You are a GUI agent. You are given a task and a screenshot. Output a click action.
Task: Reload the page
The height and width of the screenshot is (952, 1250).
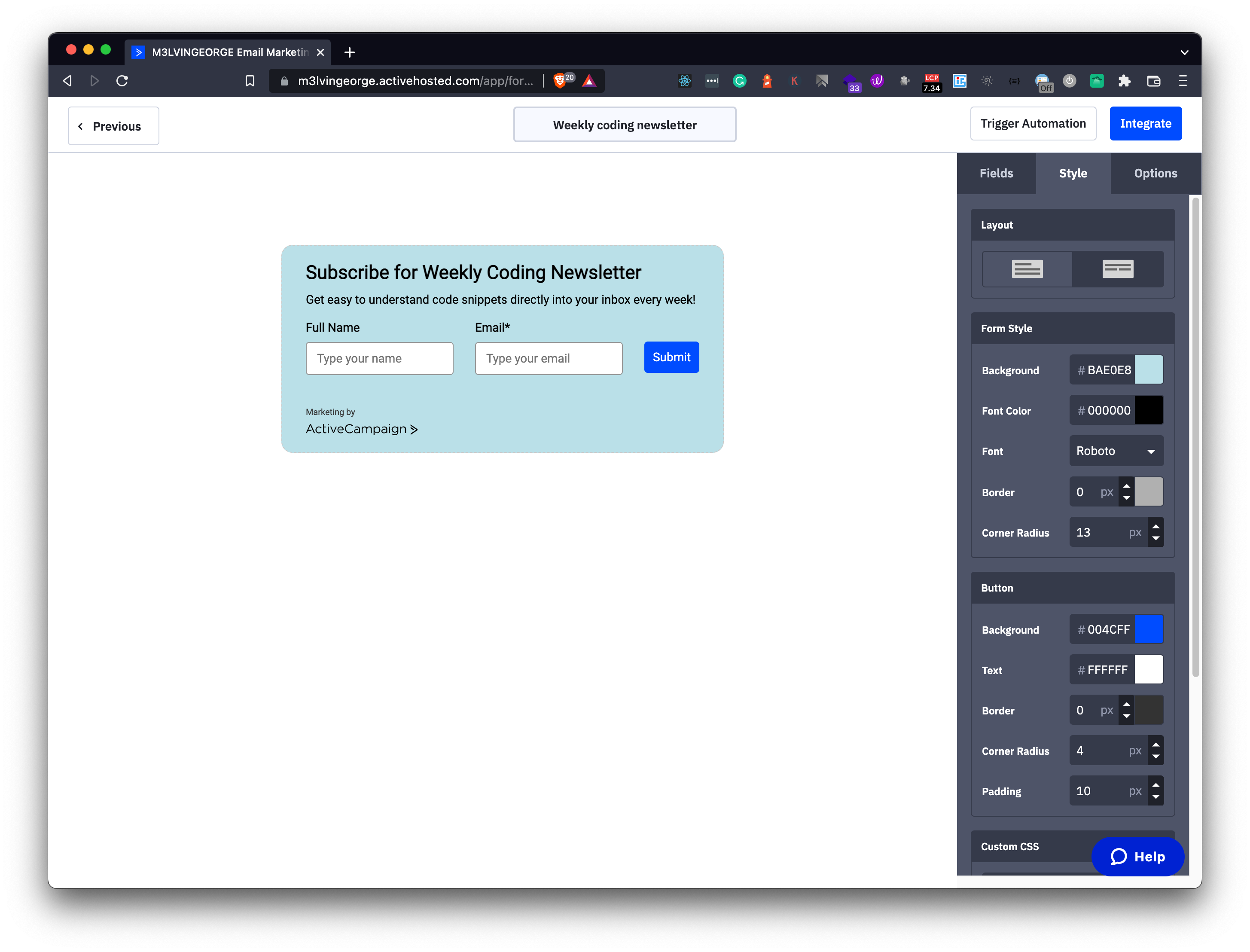coord(122,81)
